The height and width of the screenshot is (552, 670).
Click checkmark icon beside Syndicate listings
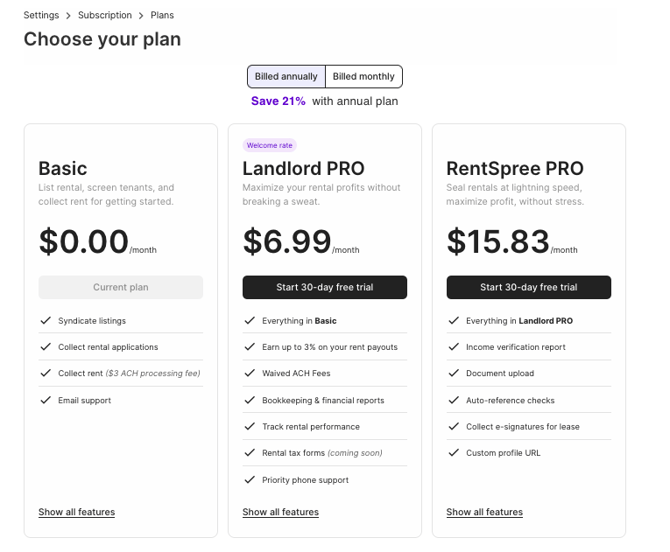[x=46, y=321]
